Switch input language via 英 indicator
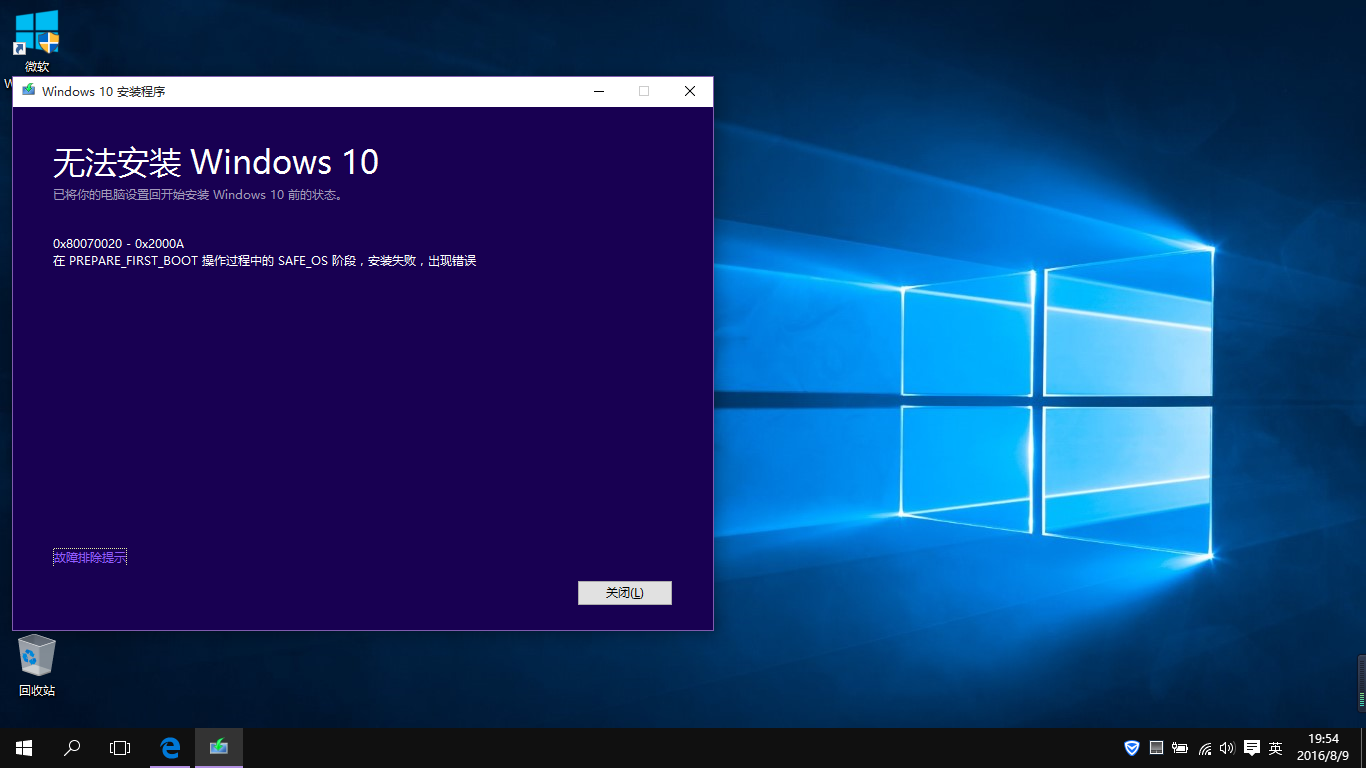This screenshot has height=768, width=1366. coord(1276,748)
